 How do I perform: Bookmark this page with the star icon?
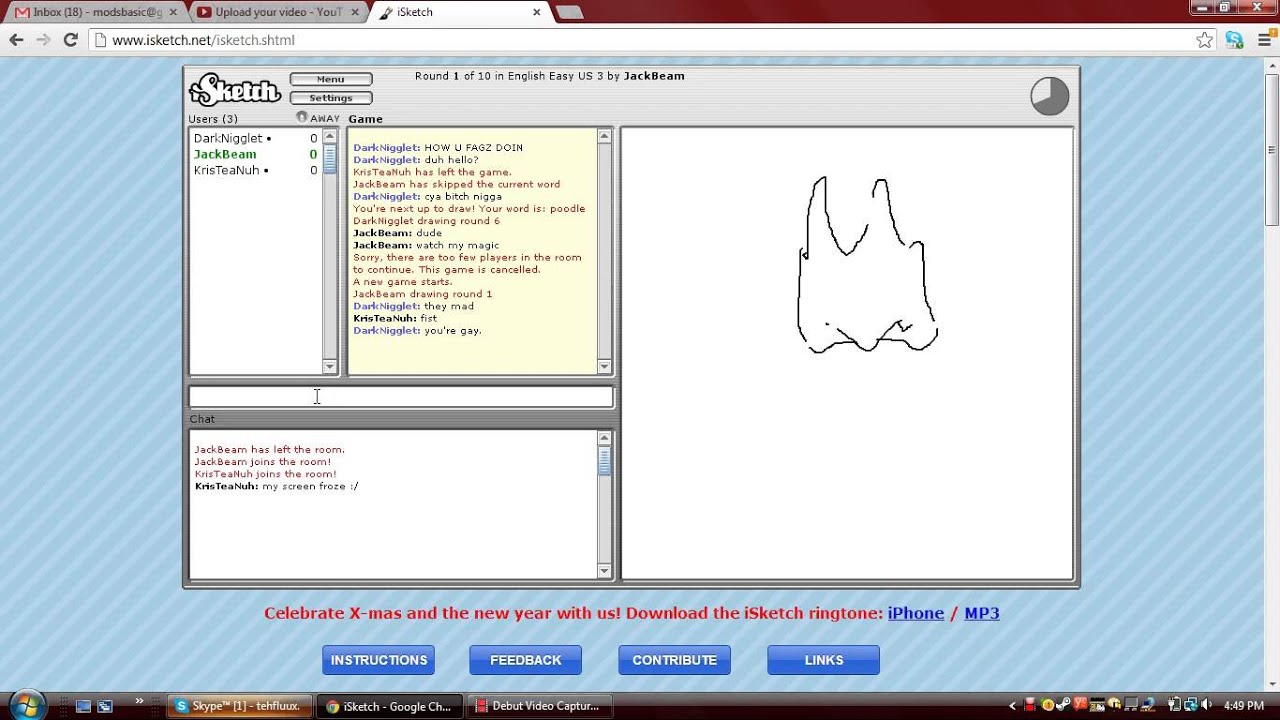(x=1204, y=40)
